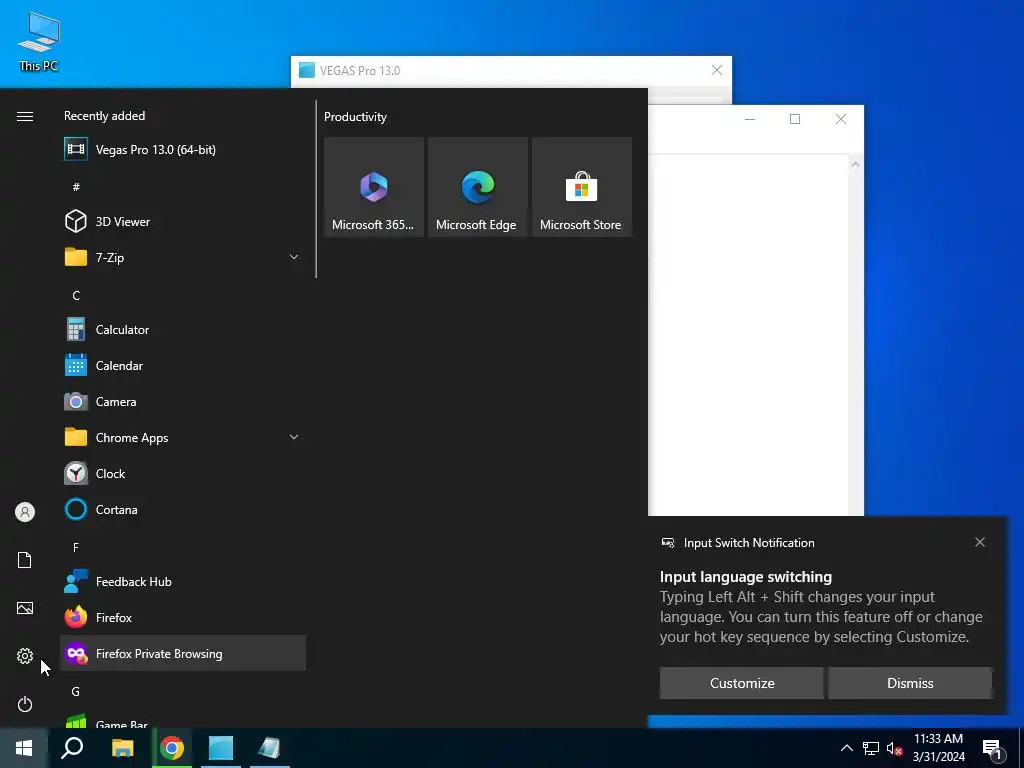Open the Microsoft Store tile

click(x=581, y=187)
